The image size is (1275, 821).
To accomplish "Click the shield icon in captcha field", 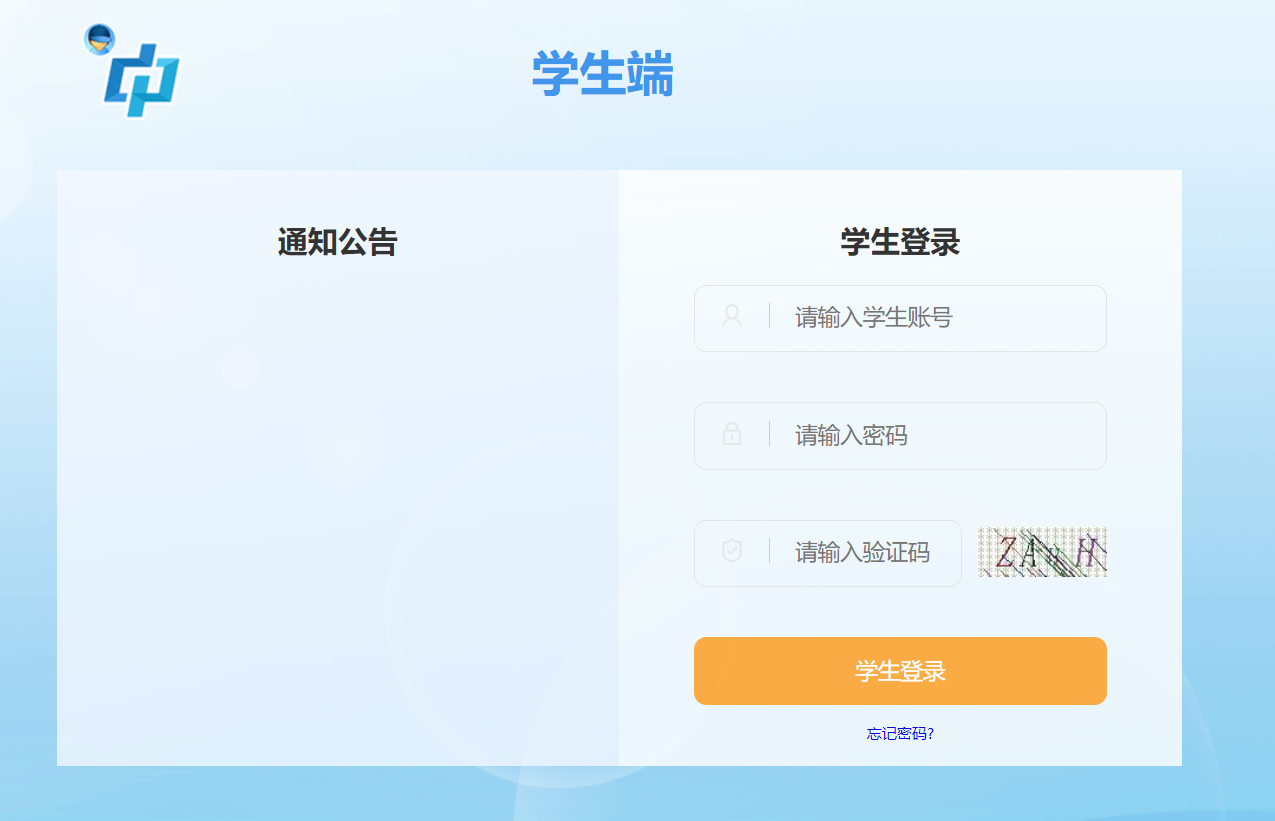I will [x=732, y=551].
